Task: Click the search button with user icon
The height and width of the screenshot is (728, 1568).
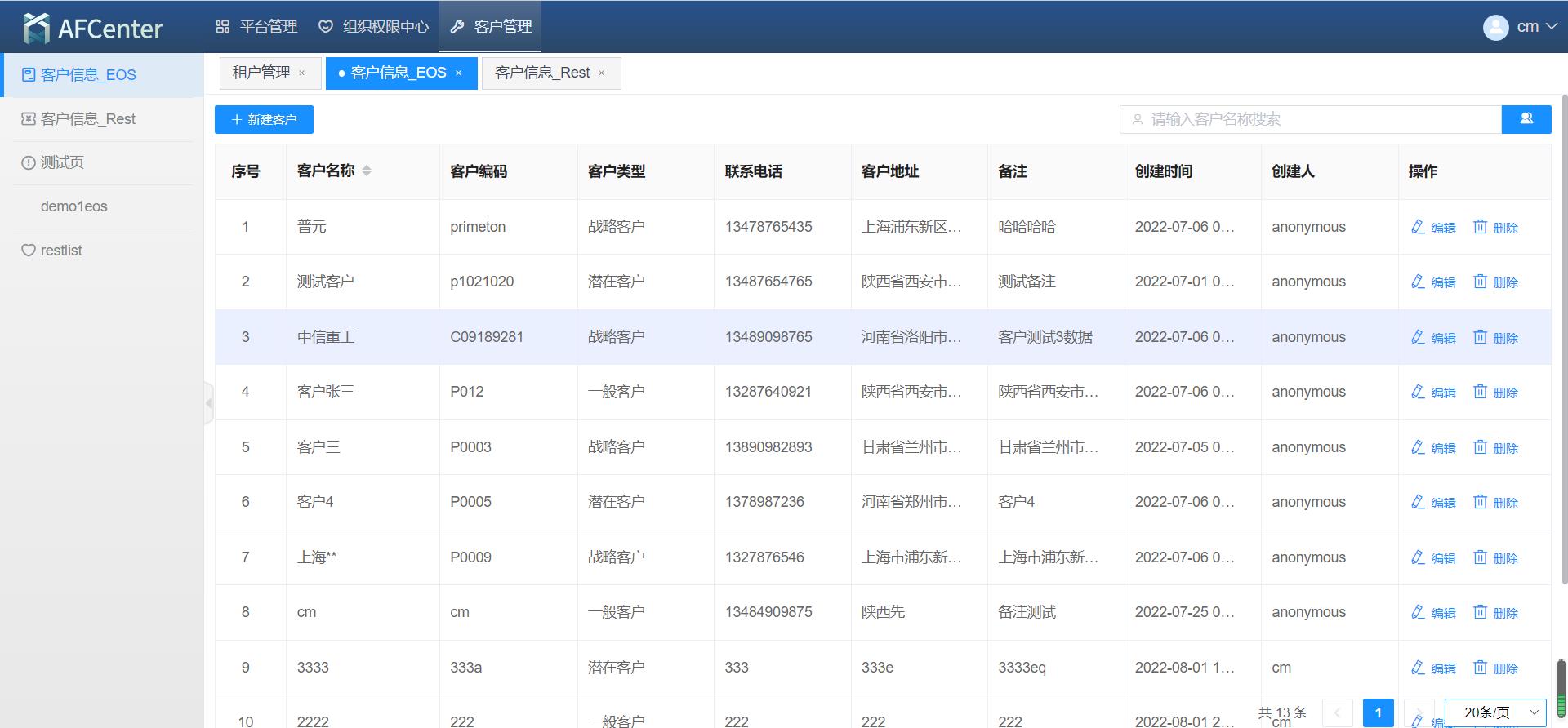Action: [1526, 119]
